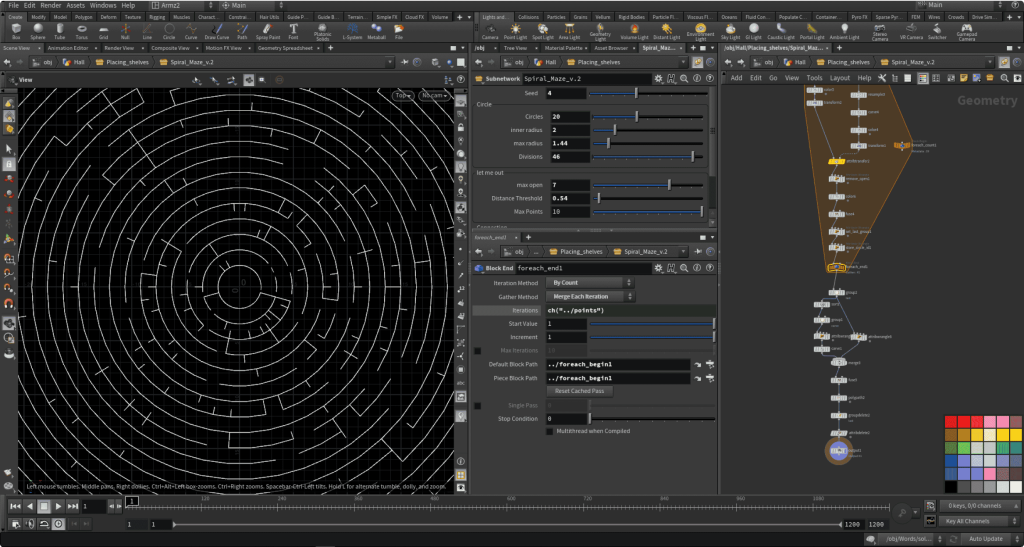Click the Sky Light shelf tool
1024x547 pixels.
coord(730,31)
